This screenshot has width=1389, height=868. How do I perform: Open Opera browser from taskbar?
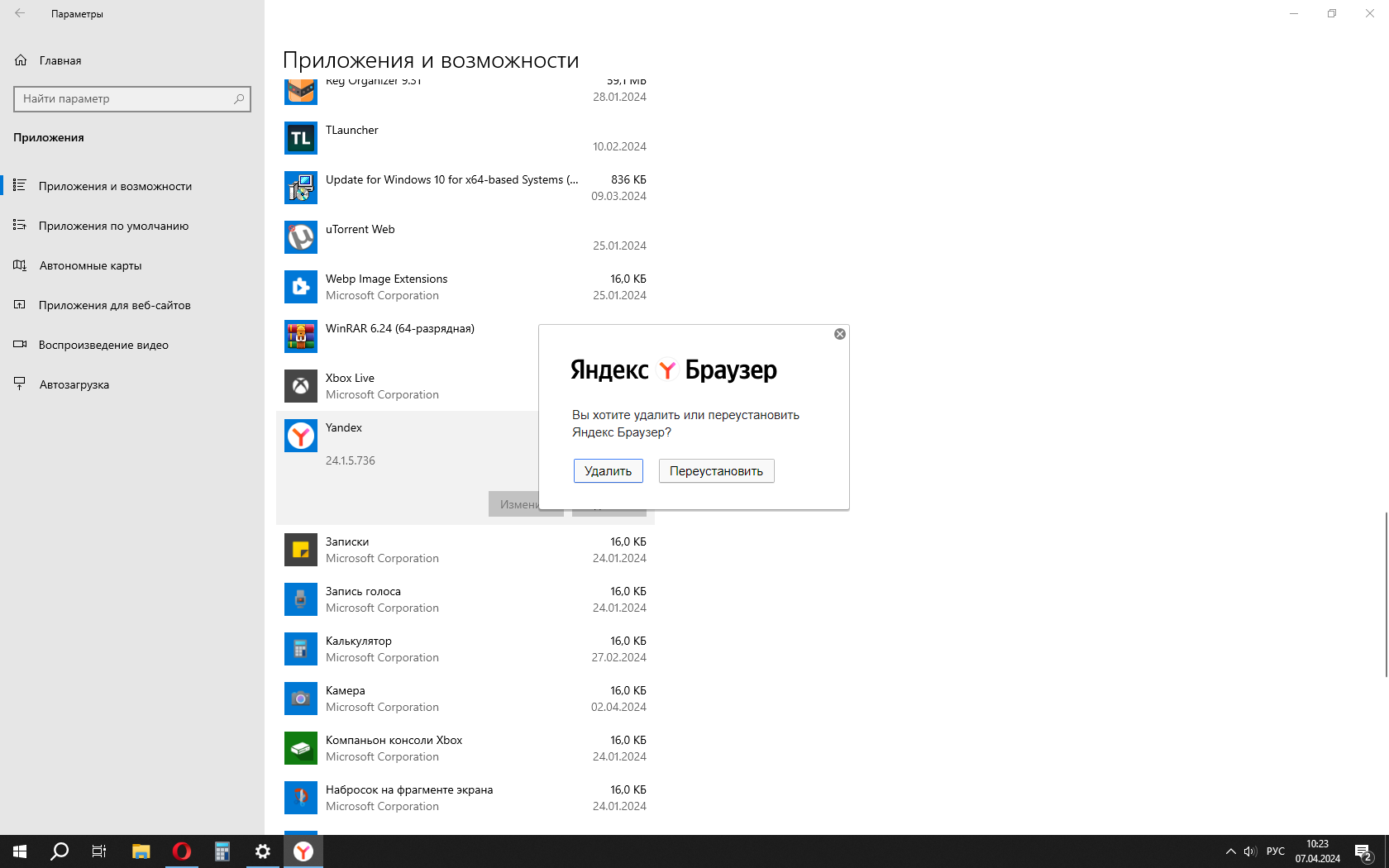[x=182, y=851]
